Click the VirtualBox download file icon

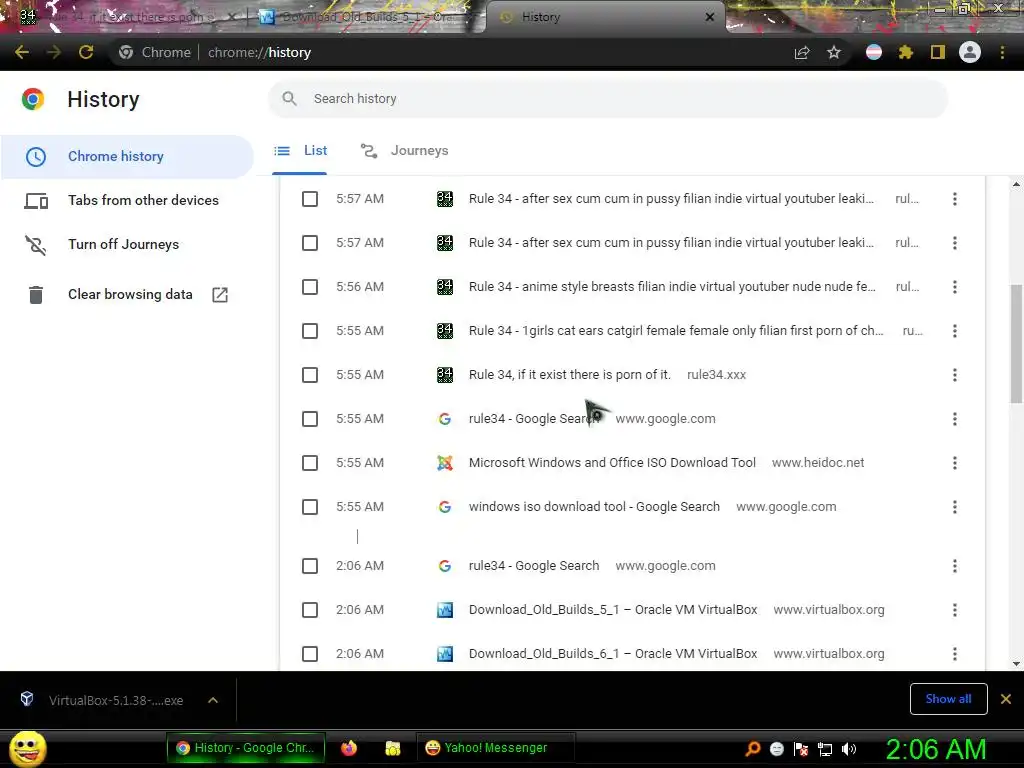(x=27, y=699)
